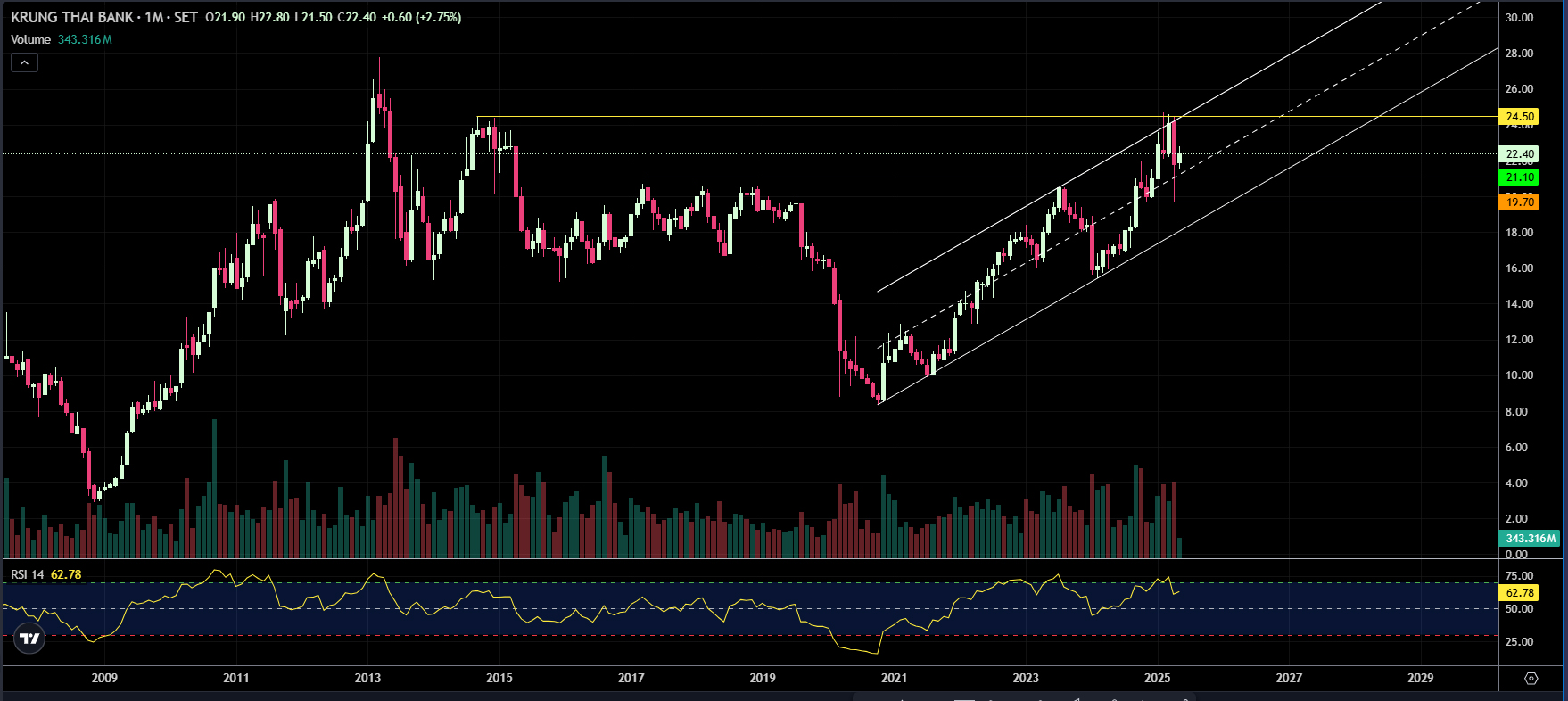Click the 2019 label on the time axis
This screenshot has height=701, width=1568.
763,678
